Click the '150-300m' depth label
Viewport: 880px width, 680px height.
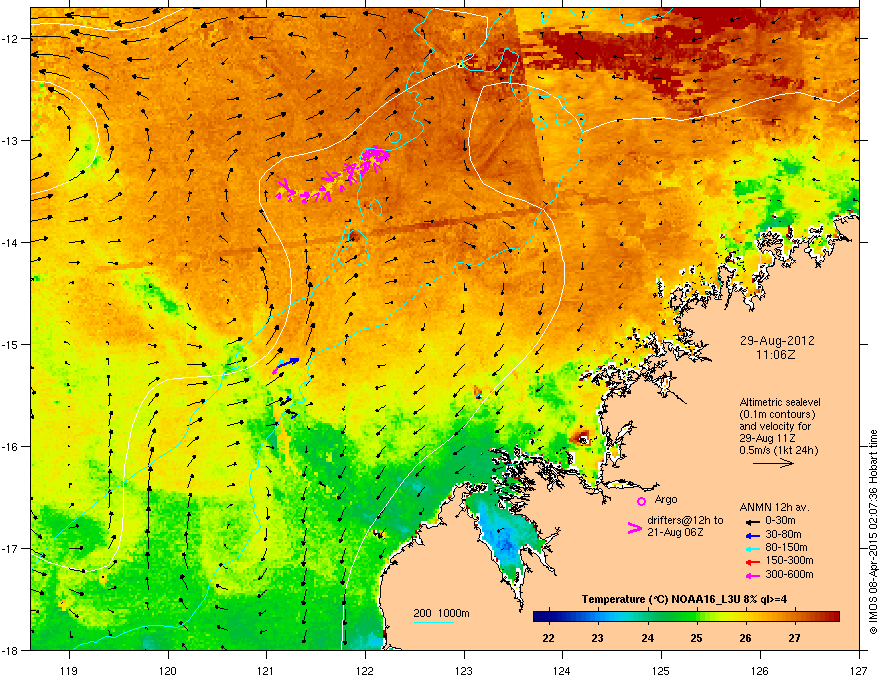tap(789, 560)
